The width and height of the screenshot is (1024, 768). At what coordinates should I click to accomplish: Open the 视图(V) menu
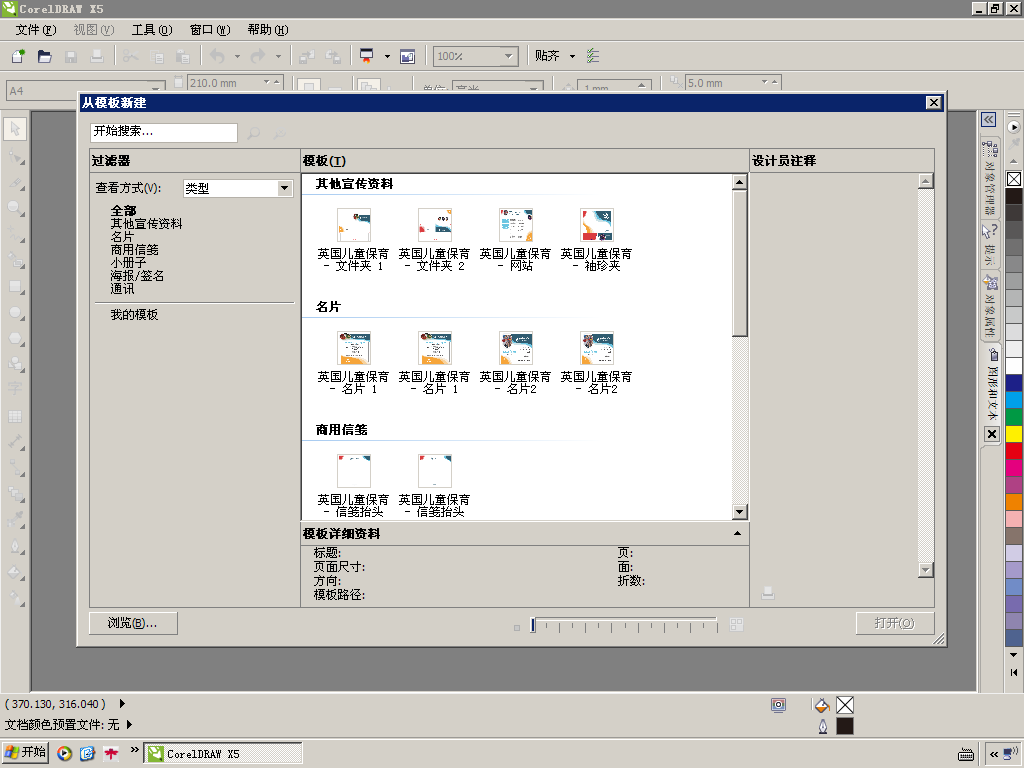[93, 30]
